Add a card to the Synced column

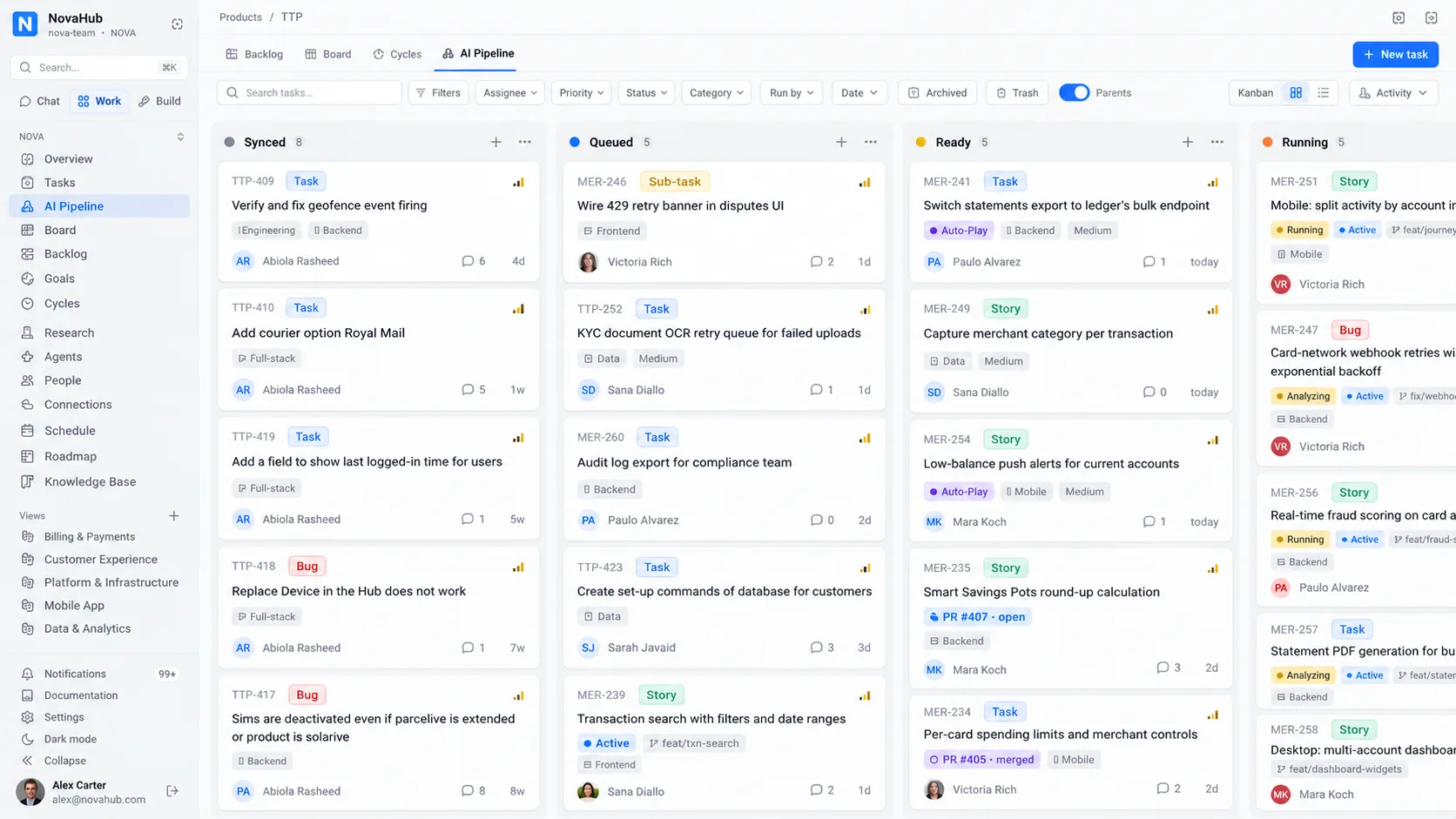pos(495,142)
